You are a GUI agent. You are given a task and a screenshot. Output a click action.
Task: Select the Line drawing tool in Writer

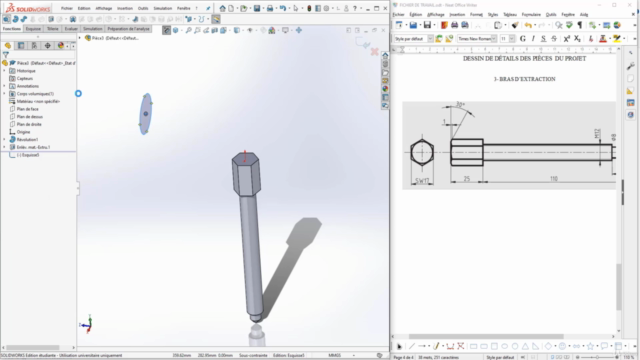click(412, 346)
